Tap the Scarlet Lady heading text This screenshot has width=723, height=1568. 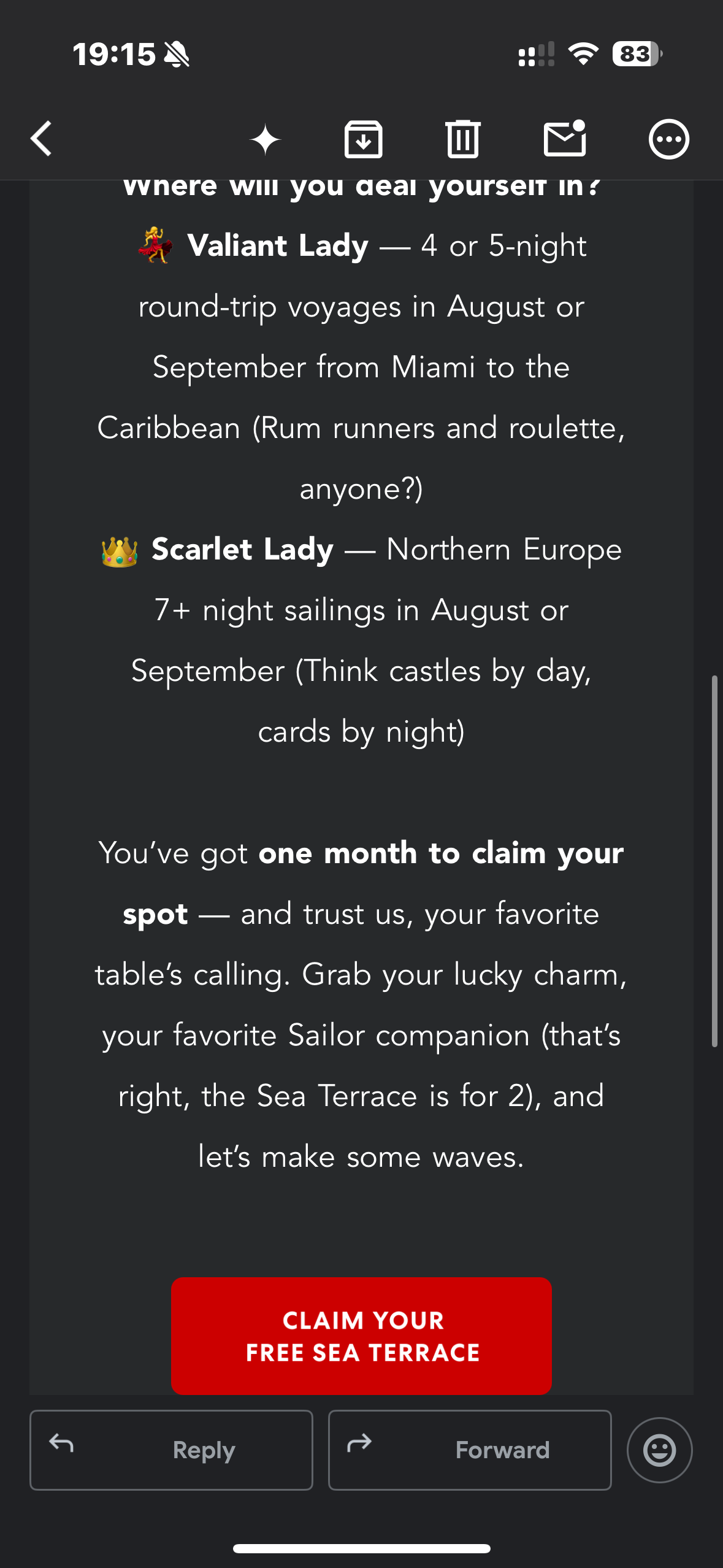243,549
